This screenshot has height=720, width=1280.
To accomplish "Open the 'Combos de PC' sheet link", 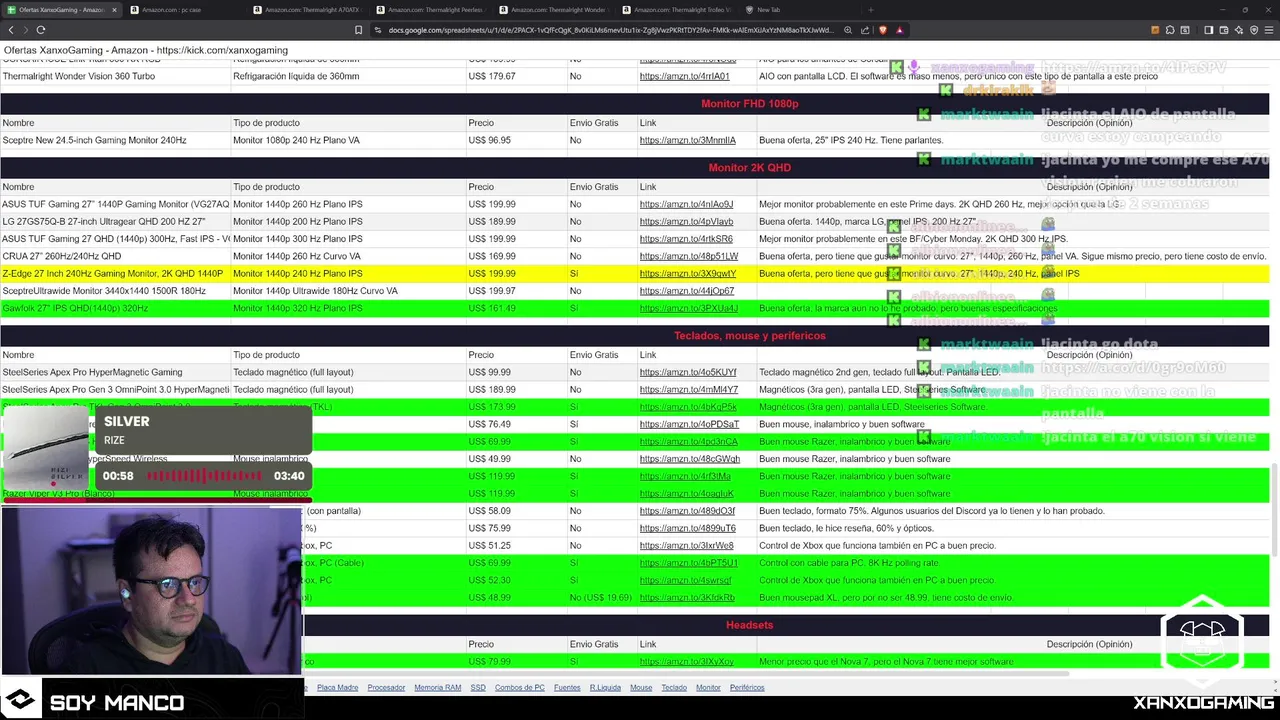I will pyautogui.click(x=520, y=688).
